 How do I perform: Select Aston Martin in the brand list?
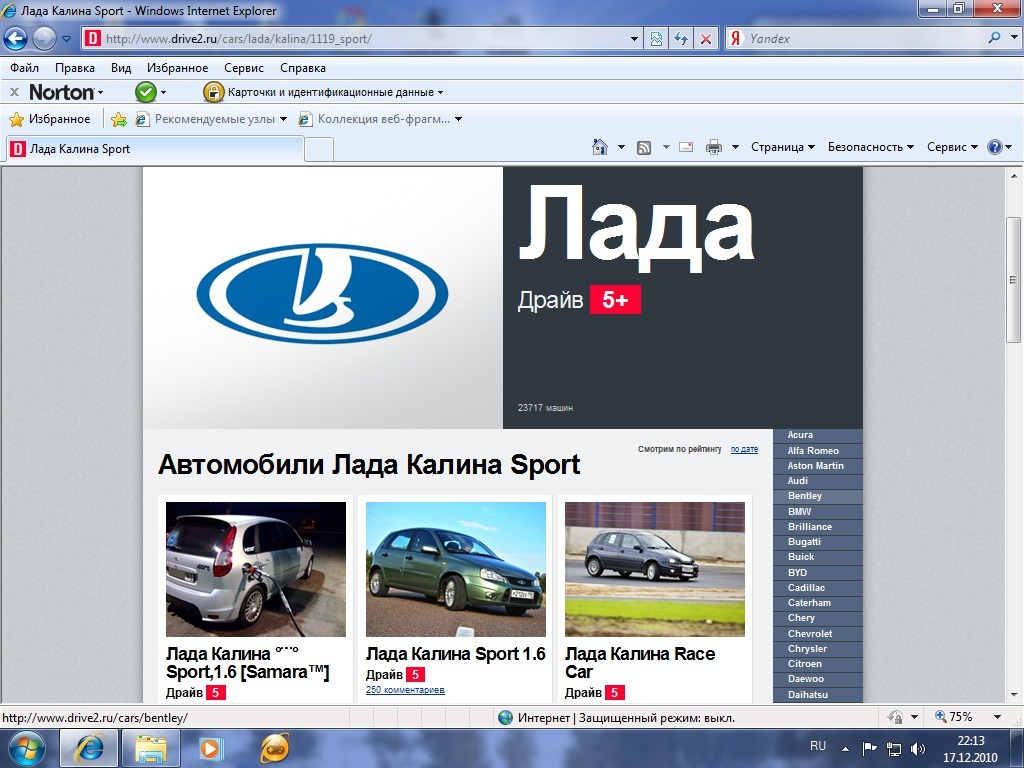pyautogui.click(x=818, y=466)
